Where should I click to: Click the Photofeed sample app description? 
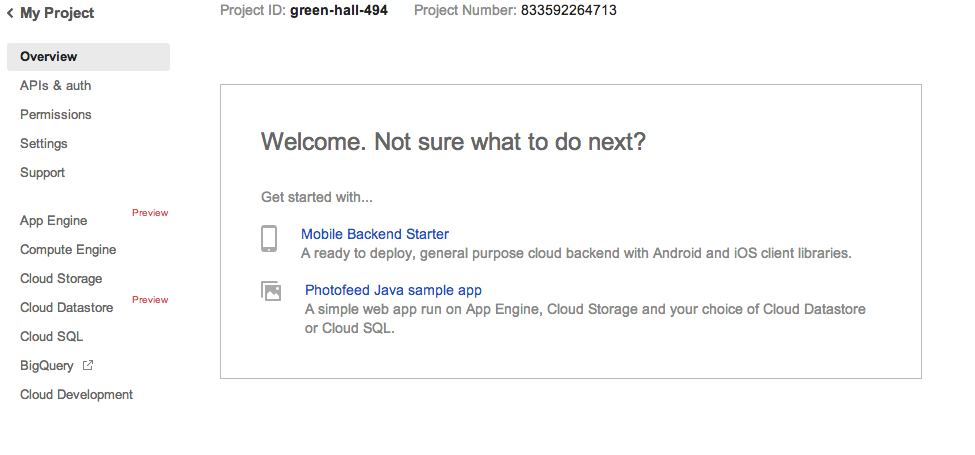pos(585,319)
